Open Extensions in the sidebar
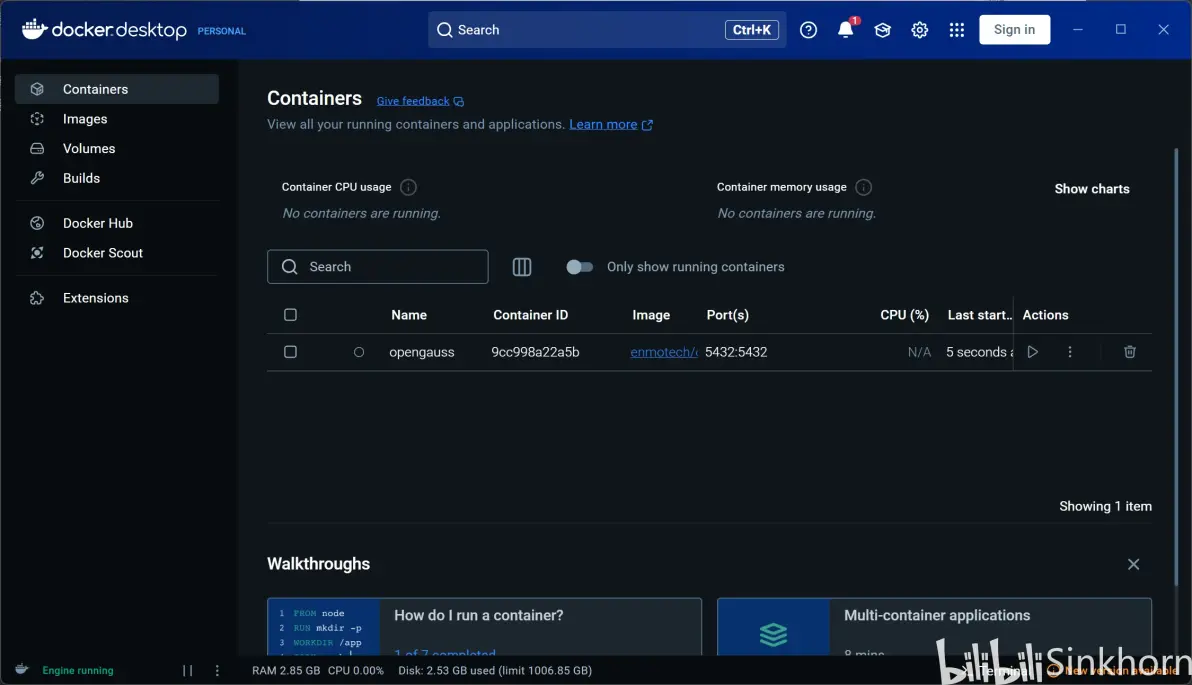This screenshot has width=1192, height=685. (x=117, y=298)
